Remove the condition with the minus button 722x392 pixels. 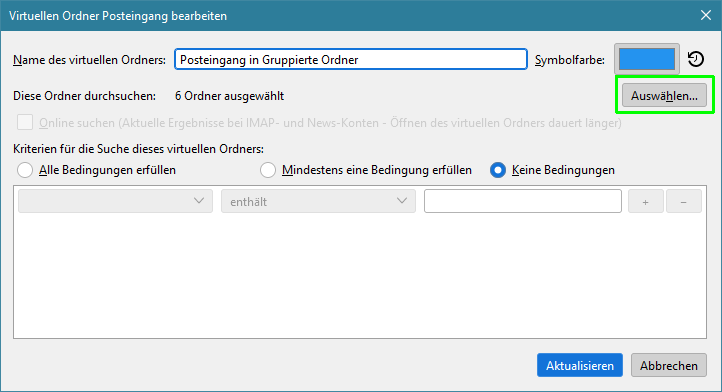point(684,201)
